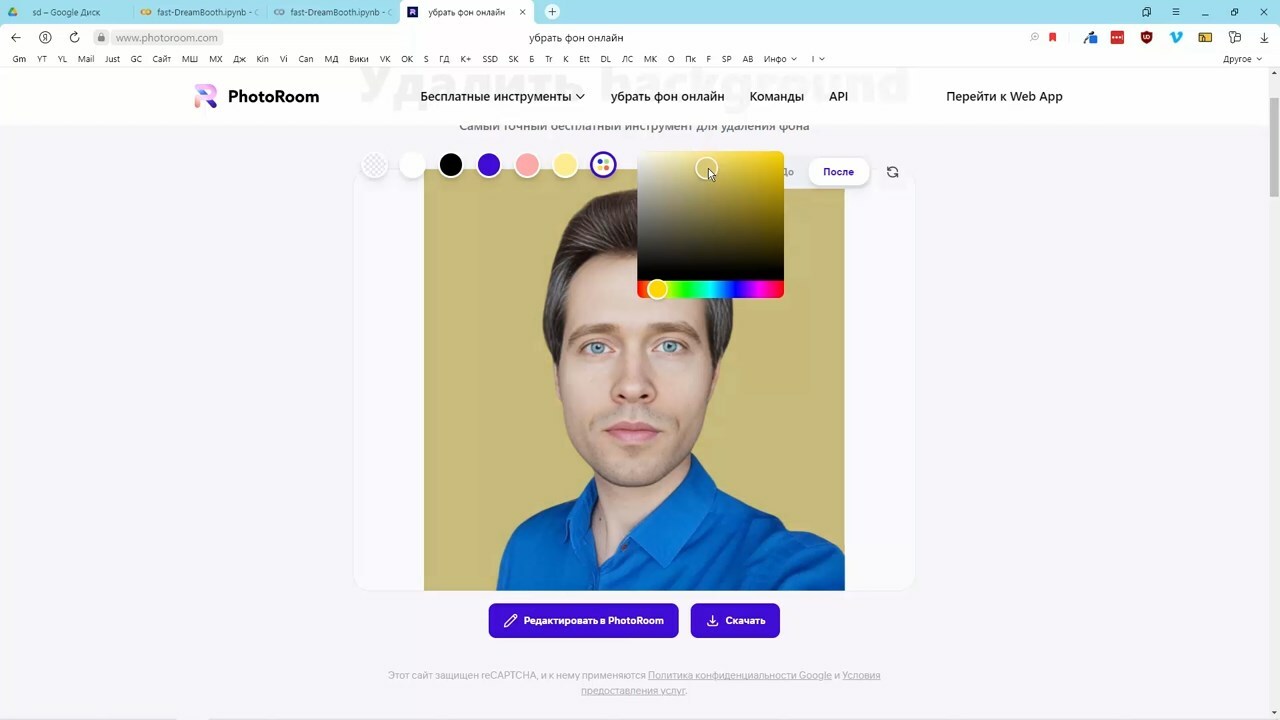Reset the image with refresh icon
Screen dimensions: 1280x720
pos(893,172)
